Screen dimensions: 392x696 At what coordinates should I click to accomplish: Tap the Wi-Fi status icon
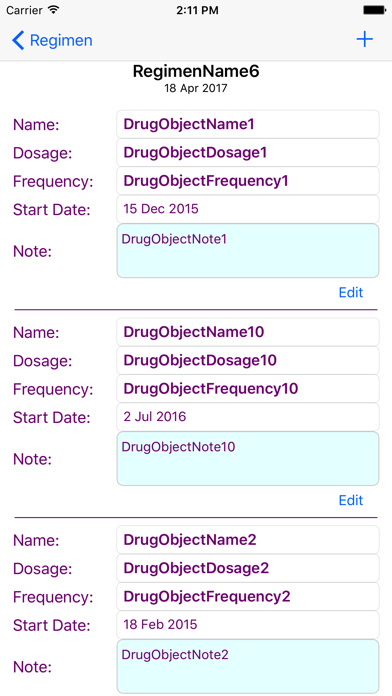coord(54,10)
